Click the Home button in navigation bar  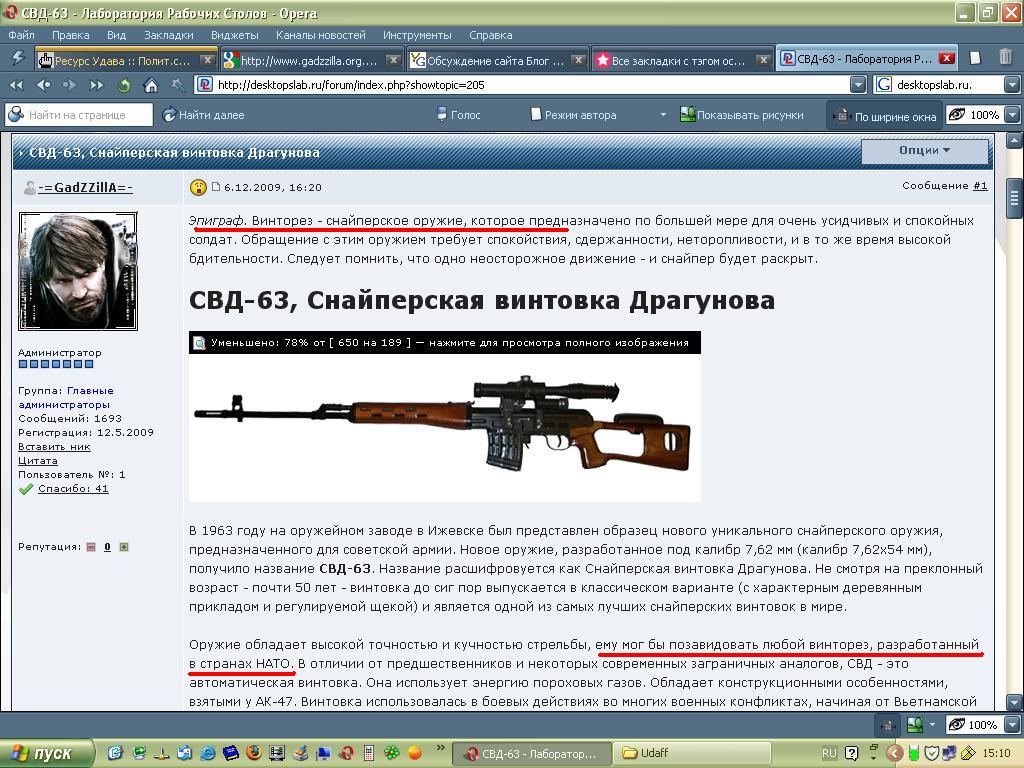pos(151,85)
